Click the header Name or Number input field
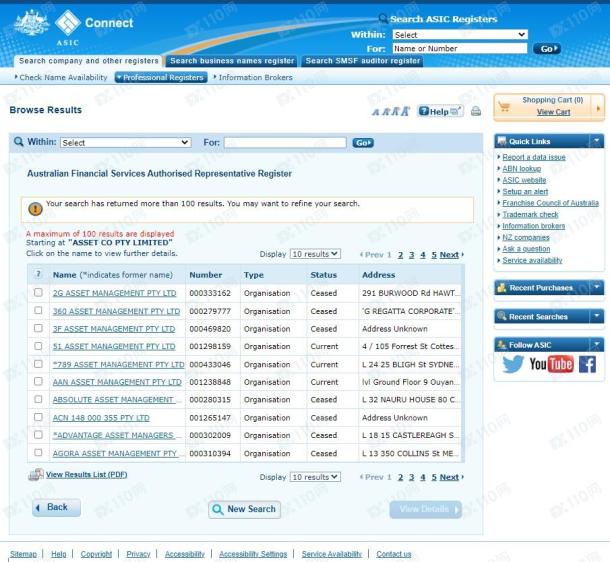 coord(460,48)
